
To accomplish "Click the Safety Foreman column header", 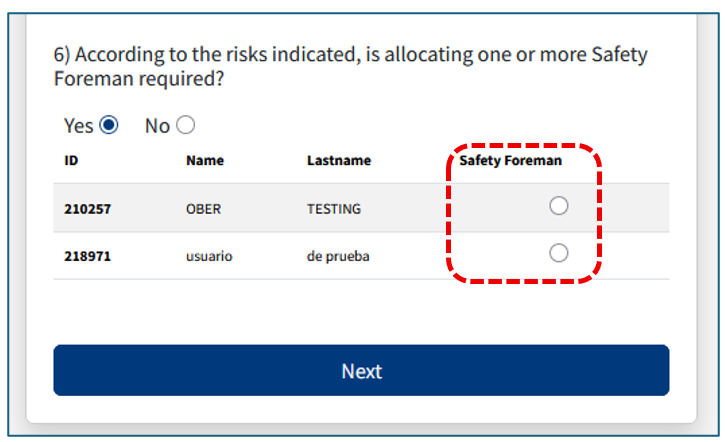I will [510, 160].
